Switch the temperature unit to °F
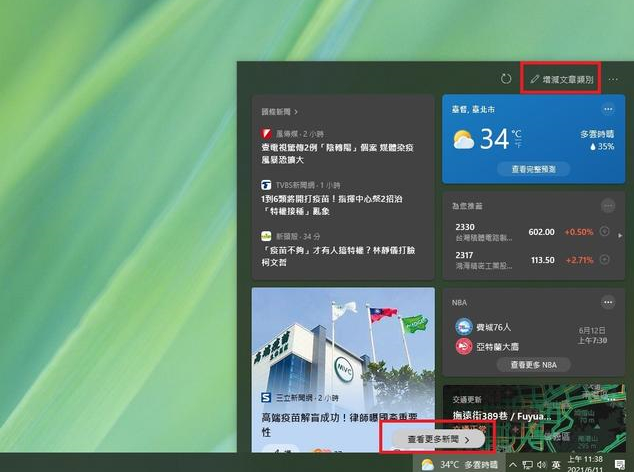 [x=518, y=144]
